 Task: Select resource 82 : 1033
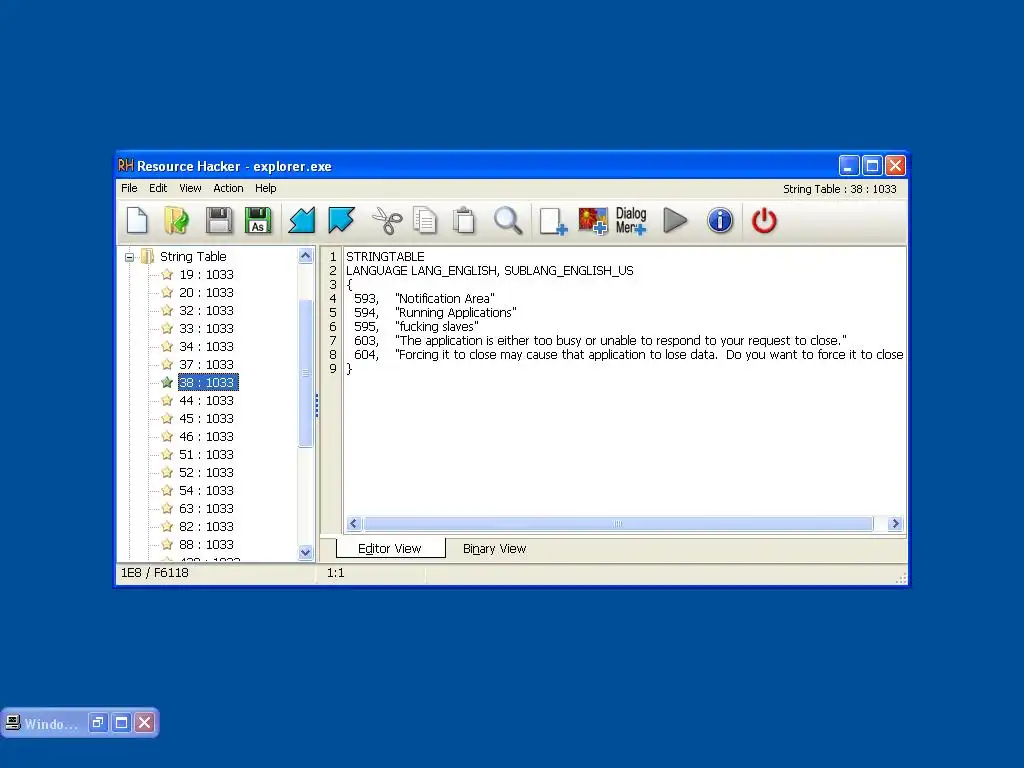click(206, 526)
